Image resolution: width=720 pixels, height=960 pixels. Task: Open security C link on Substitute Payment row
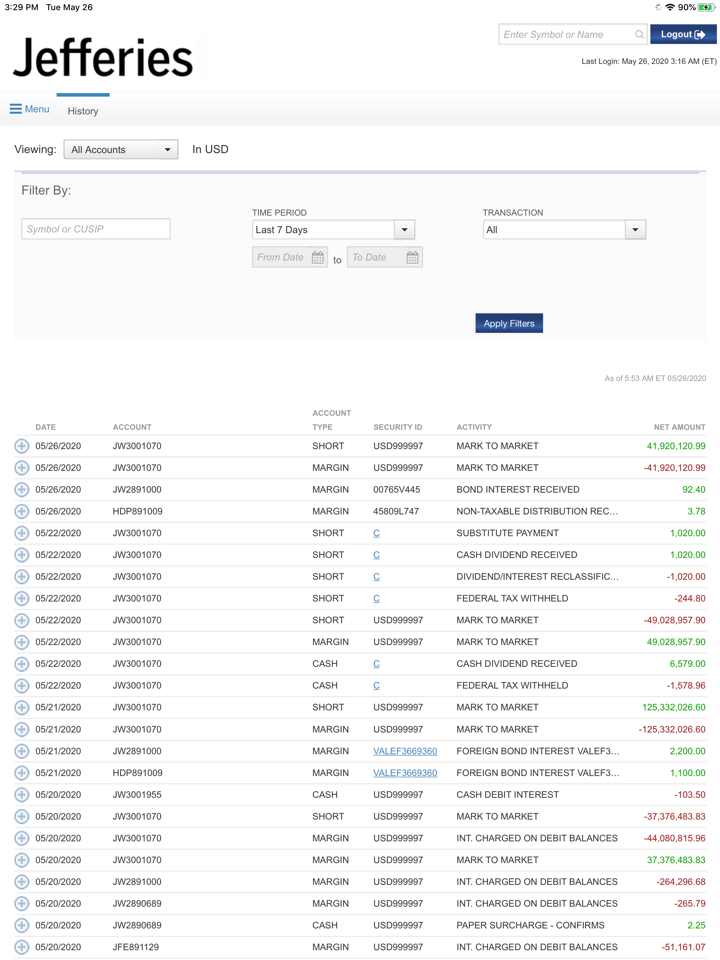coord(376,534)
